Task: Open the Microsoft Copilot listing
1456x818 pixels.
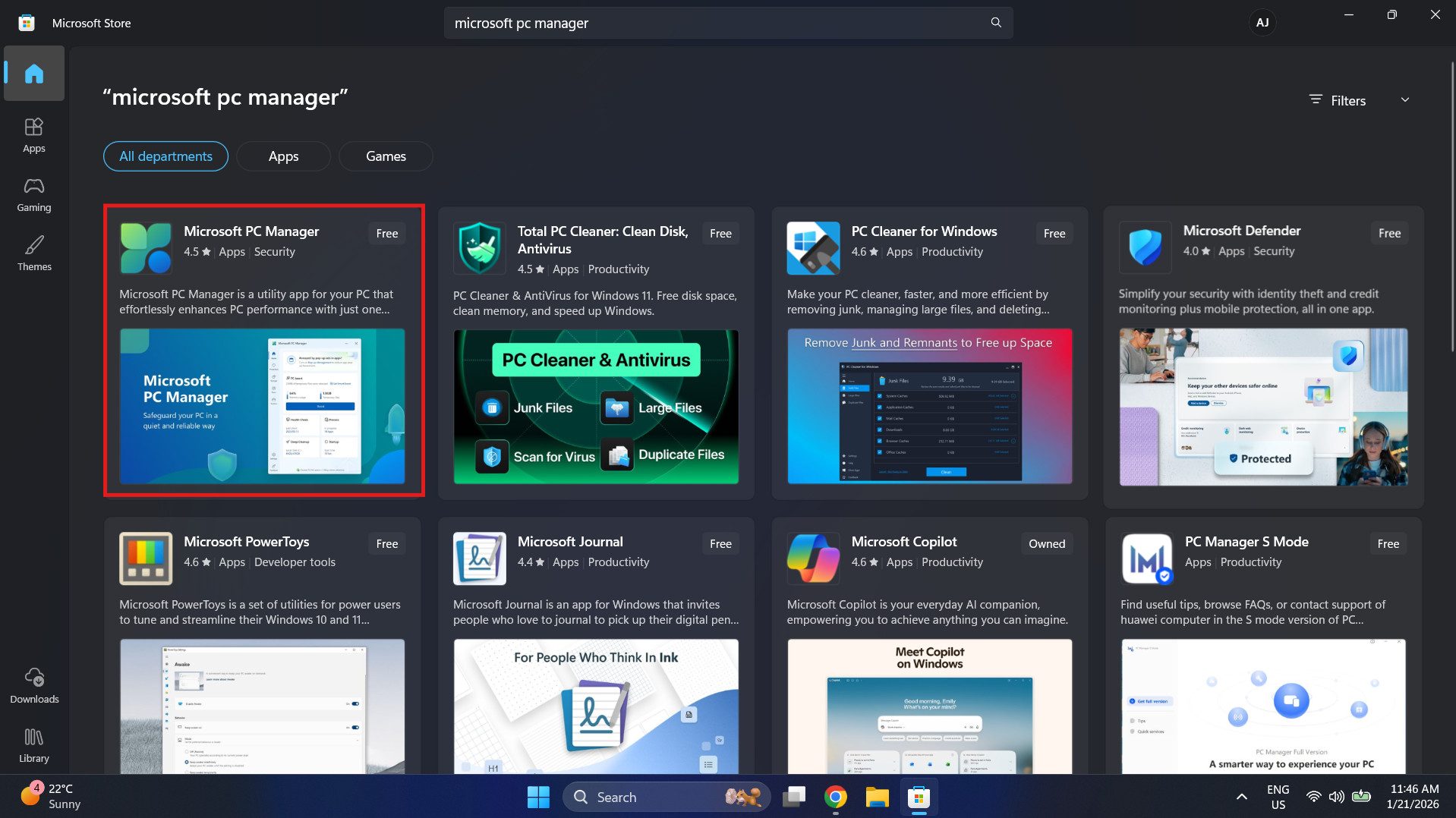Action: click(x=903, y=542)
